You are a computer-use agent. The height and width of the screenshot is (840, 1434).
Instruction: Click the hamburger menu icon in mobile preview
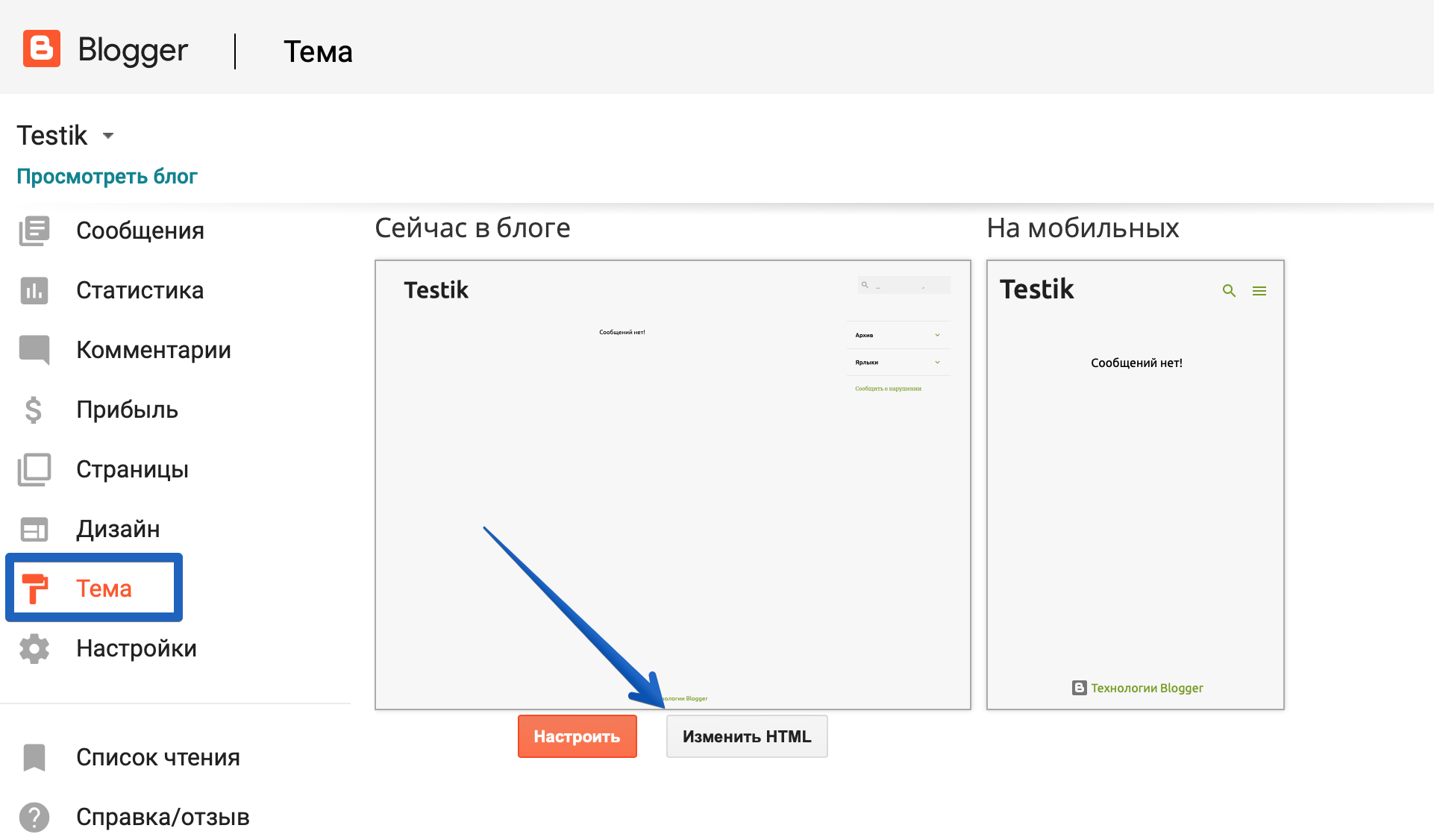coord(1259,291)
